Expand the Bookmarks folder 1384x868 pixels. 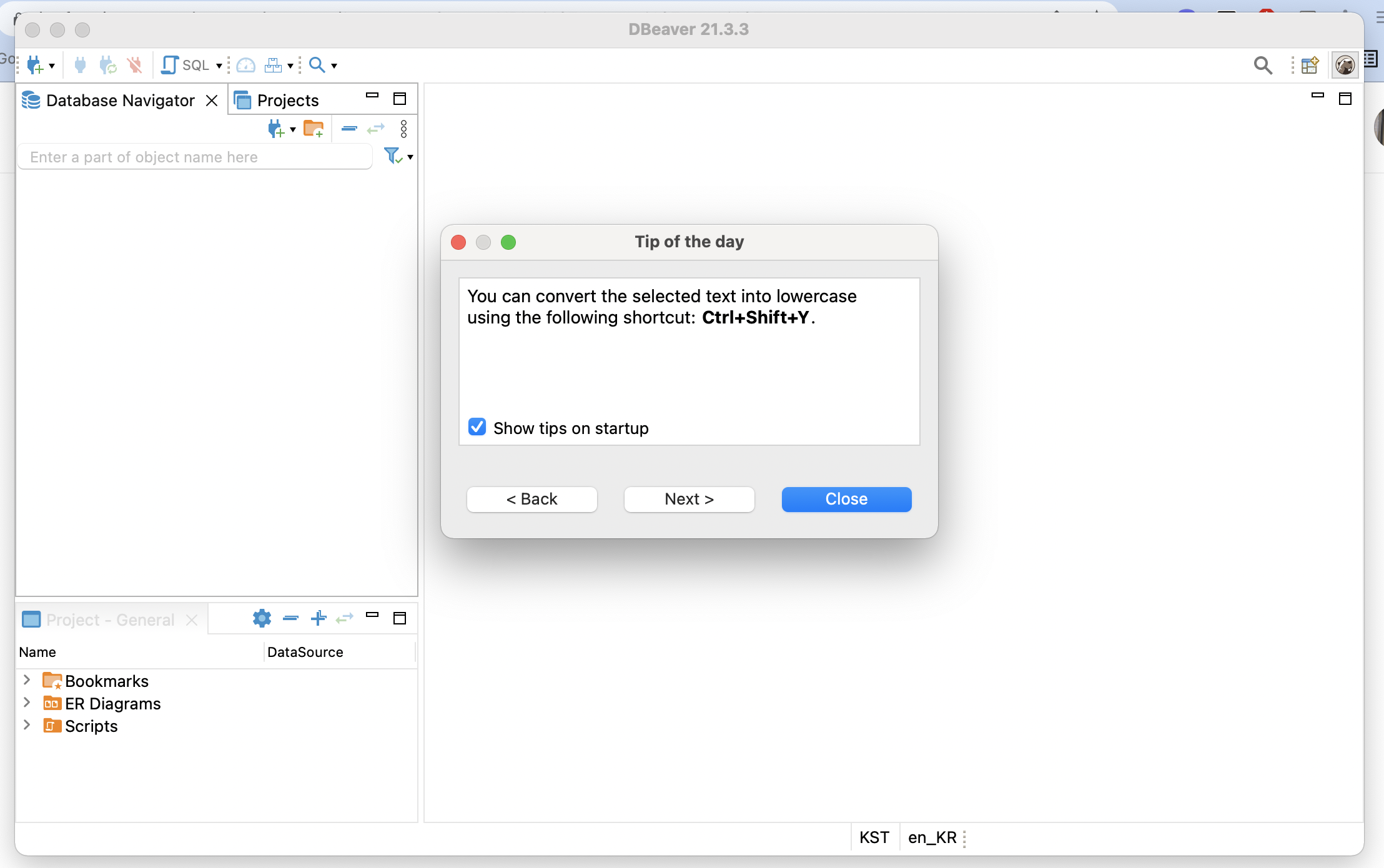[x=27, y=680]
